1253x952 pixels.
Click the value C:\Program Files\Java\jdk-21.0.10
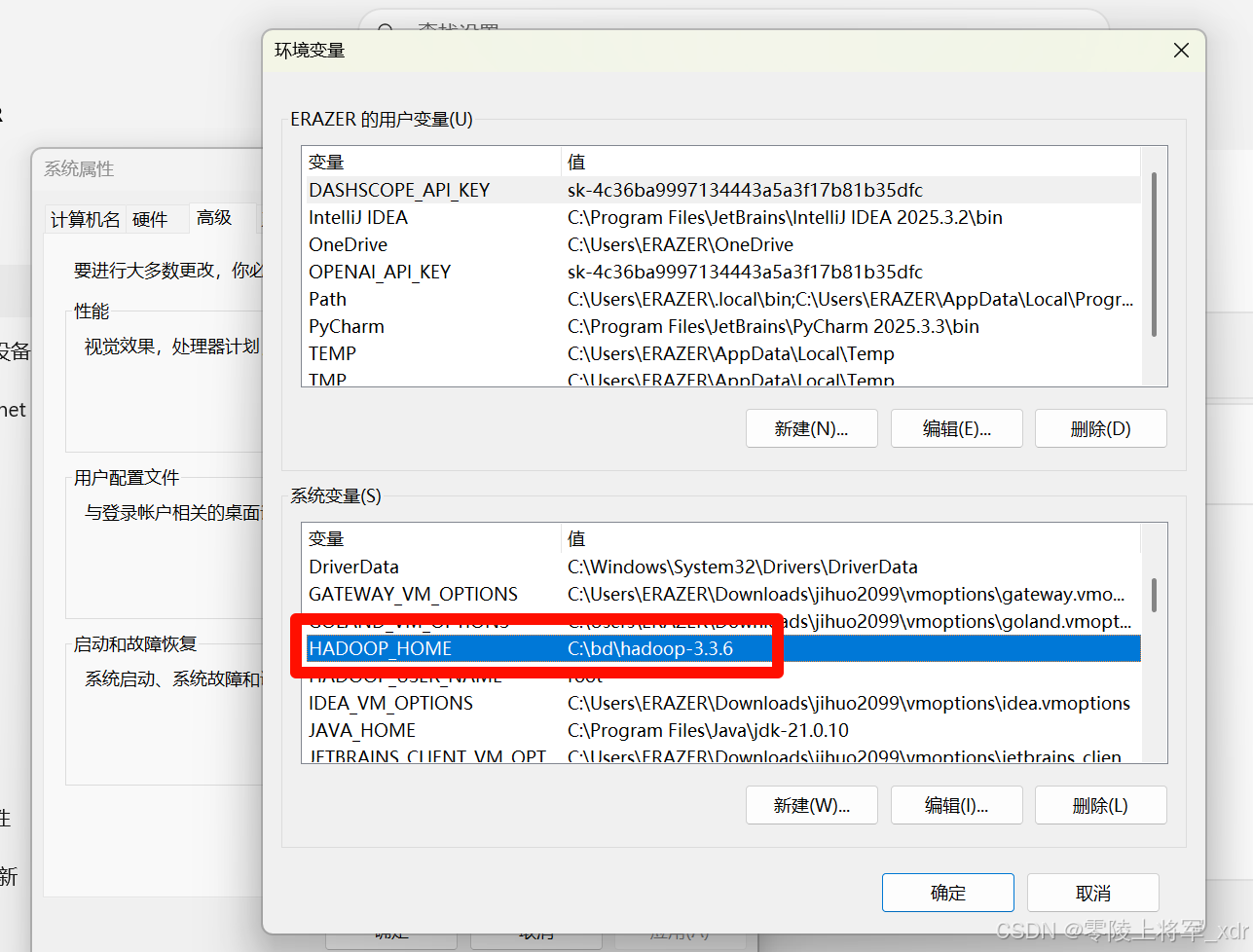708,730
